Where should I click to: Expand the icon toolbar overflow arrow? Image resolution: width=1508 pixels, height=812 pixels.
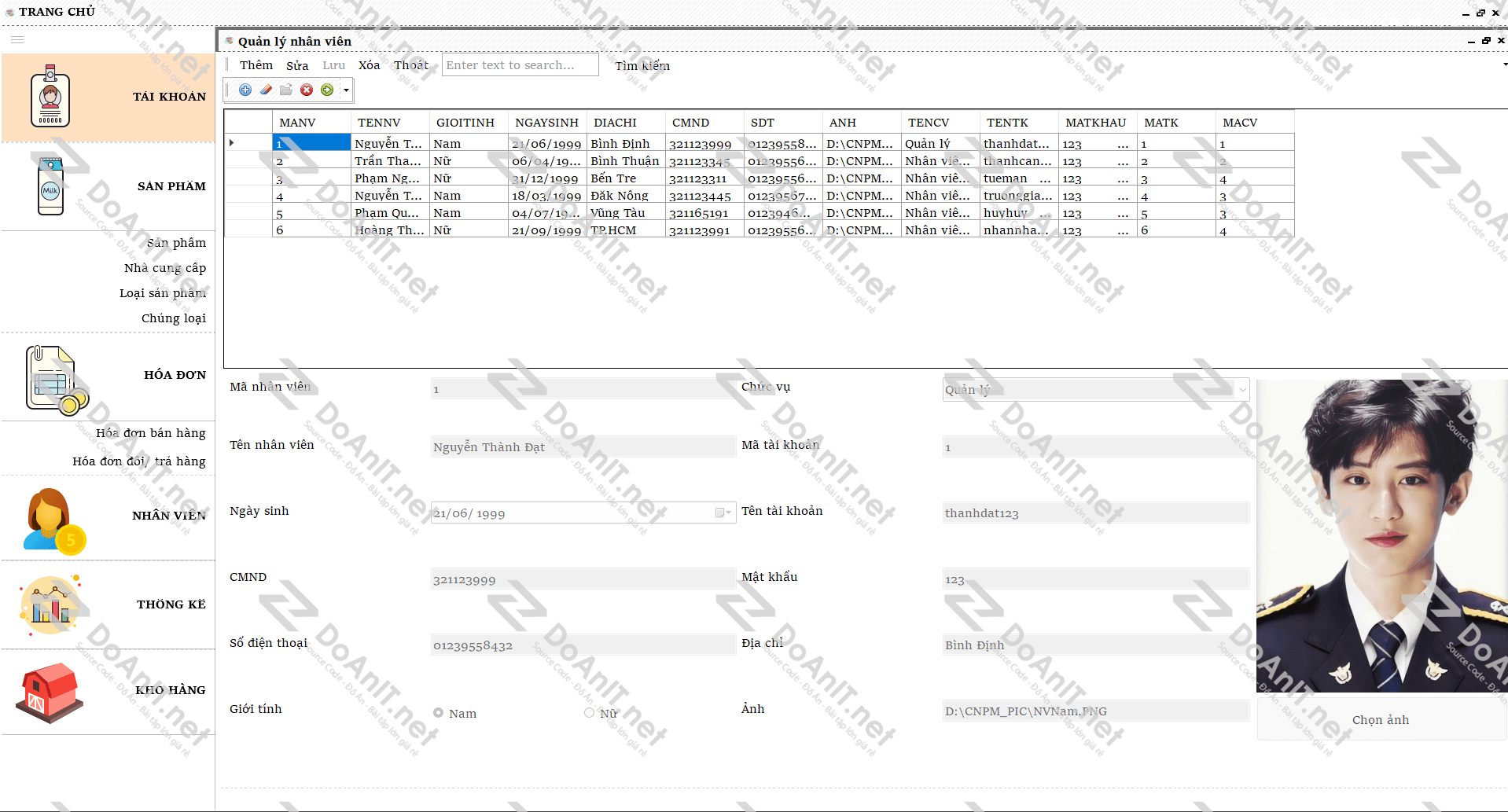pos(346,90)
